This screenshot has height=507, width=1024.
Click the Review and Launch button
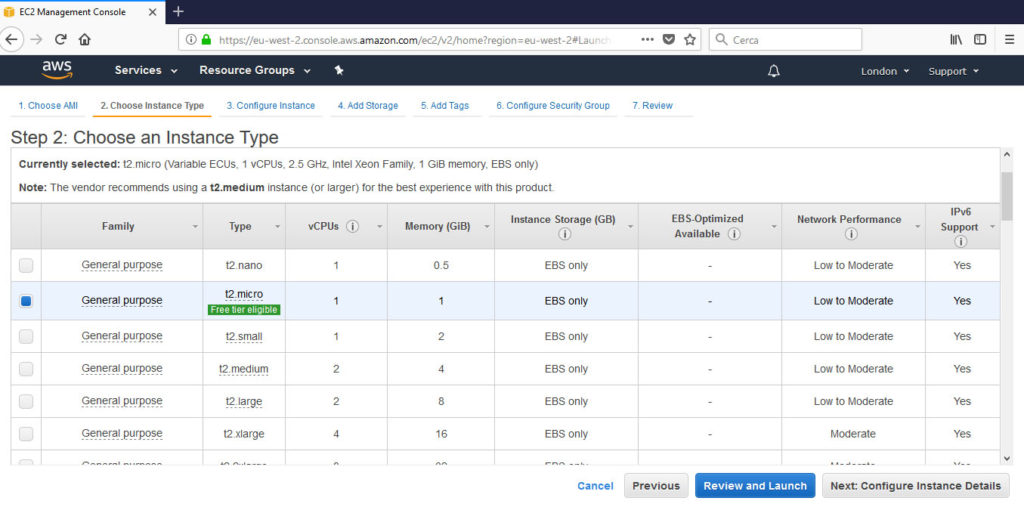pyautogui.click(x=755, y=486)
